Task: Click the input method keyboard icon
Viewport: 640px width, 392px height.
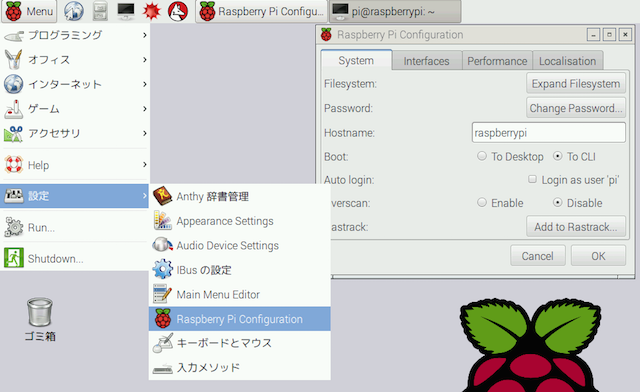Action: tap(162, 369)
